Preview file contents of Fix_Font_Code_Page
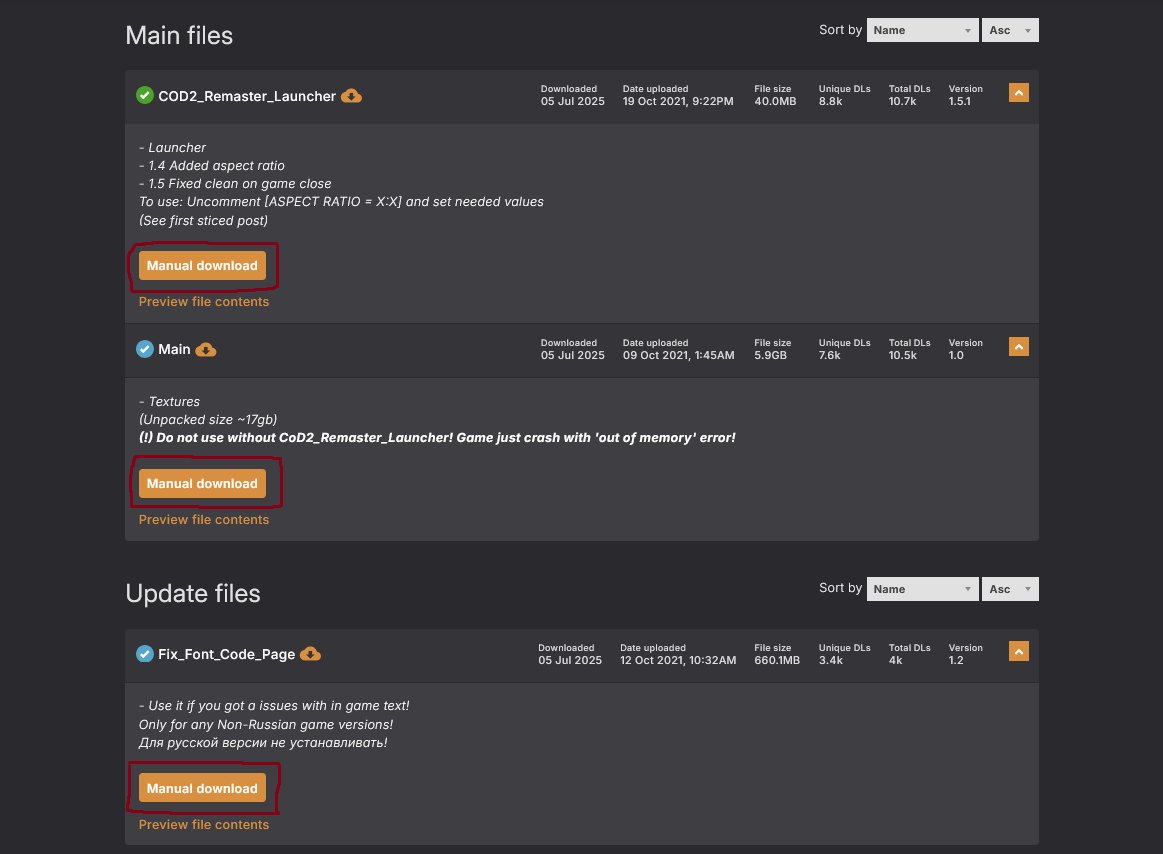 click(x=203, y=825)
